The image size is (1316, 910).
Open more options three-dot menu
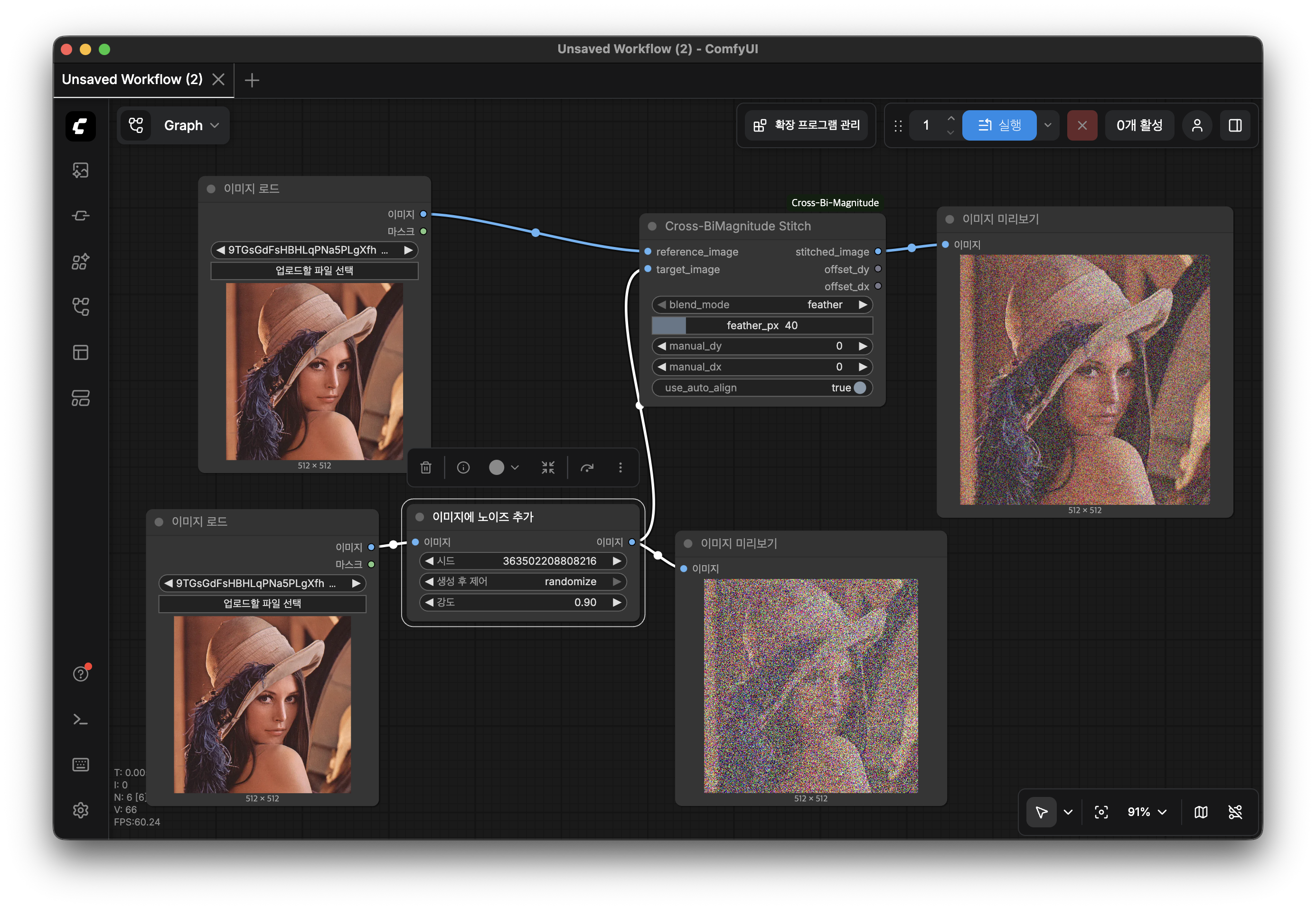(x=620, y=467)
